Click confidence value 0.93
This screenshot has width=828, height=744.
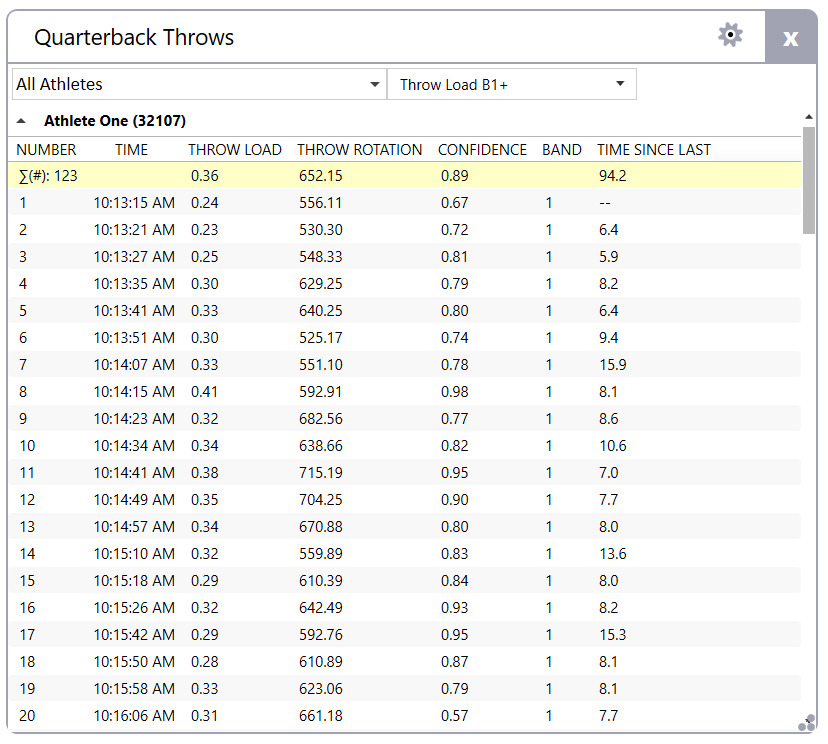click(x=455, y=608)
